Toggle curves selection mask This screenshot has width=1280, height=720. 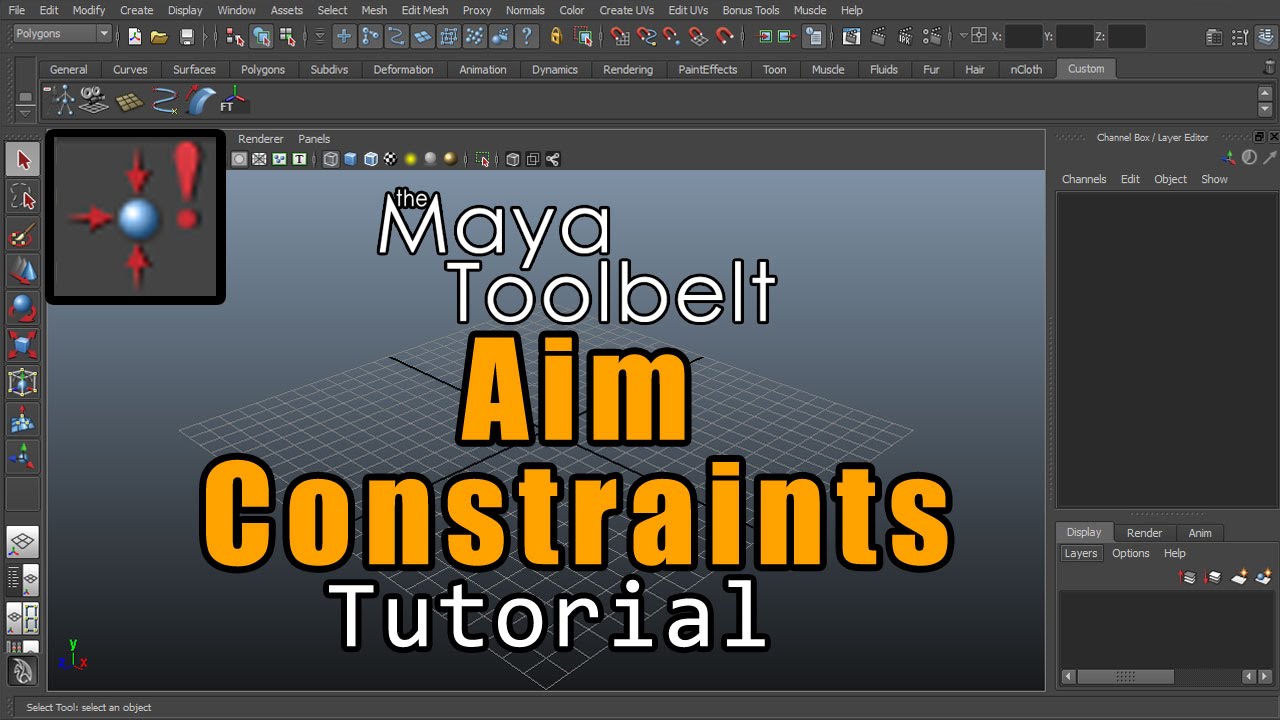[396, 37]
